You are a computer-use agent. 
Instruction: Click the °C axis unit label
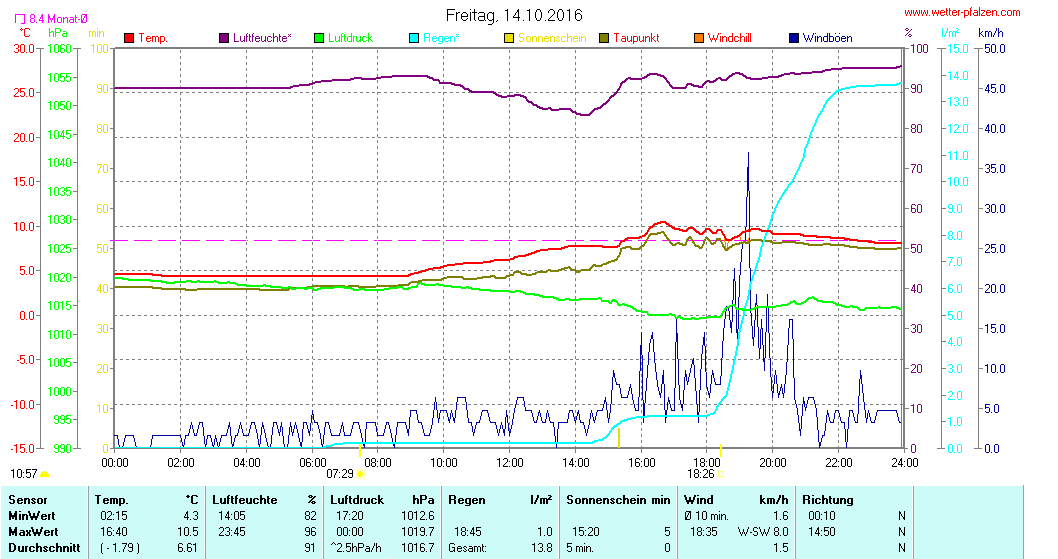click(x=24, y=32)
